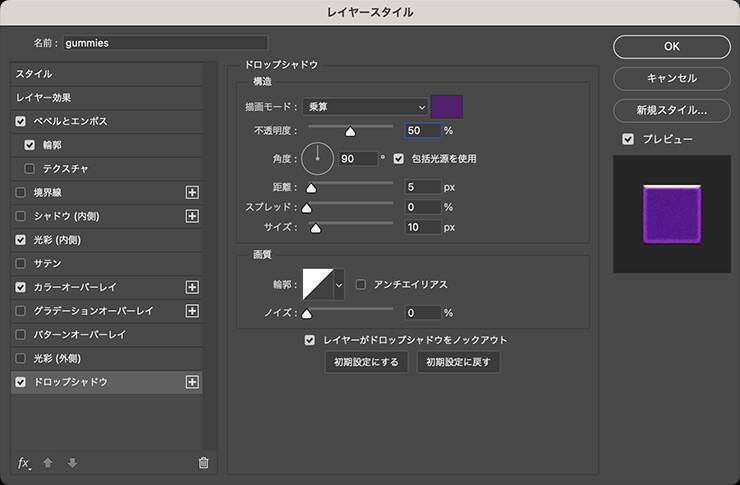The height and width of the screenshot is (485, 740).
Task: Click the 不透明度 value input field
Action: (x=422, y=130)
